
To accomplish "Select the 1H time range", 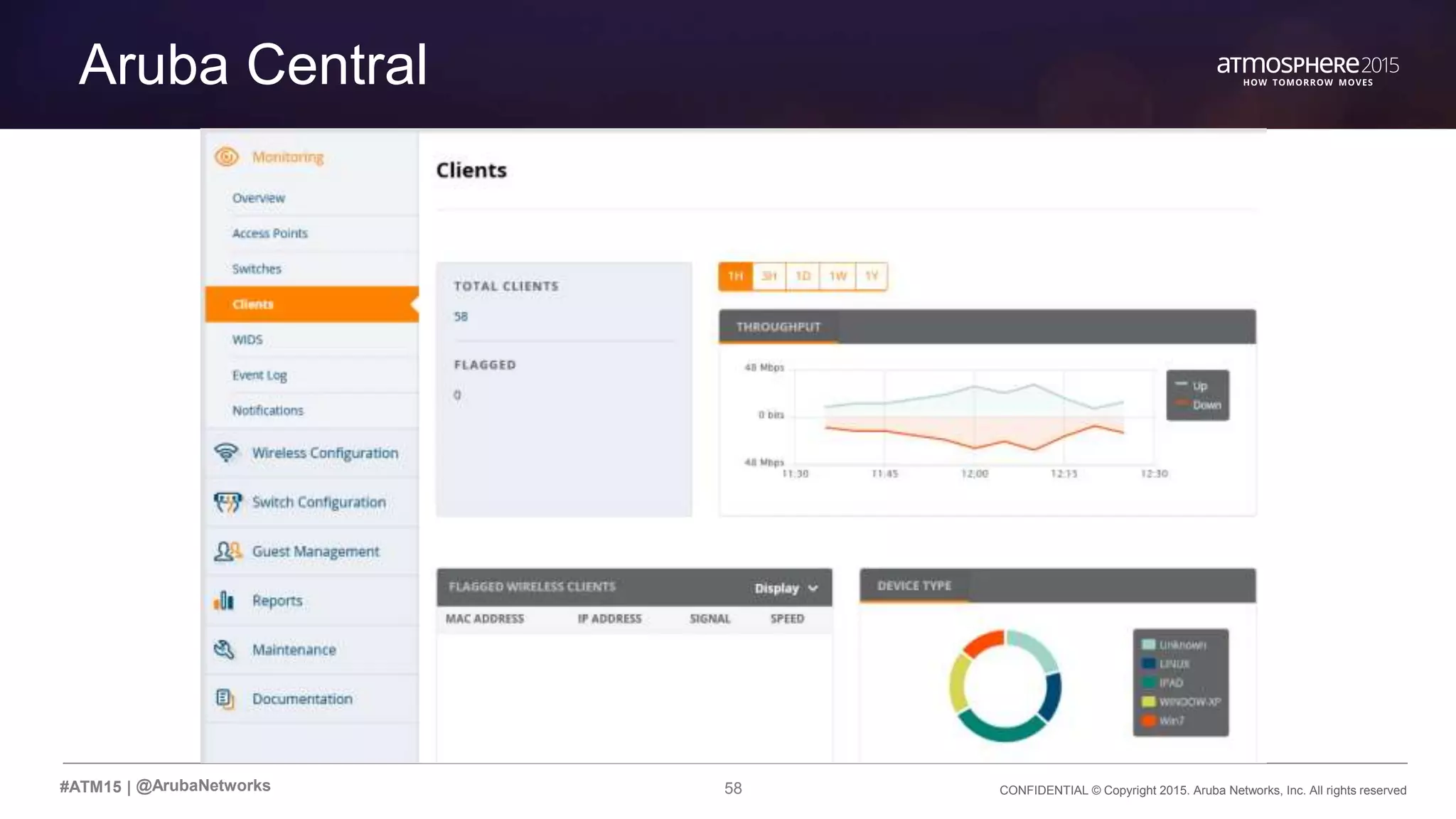I will tap(736, 276).
